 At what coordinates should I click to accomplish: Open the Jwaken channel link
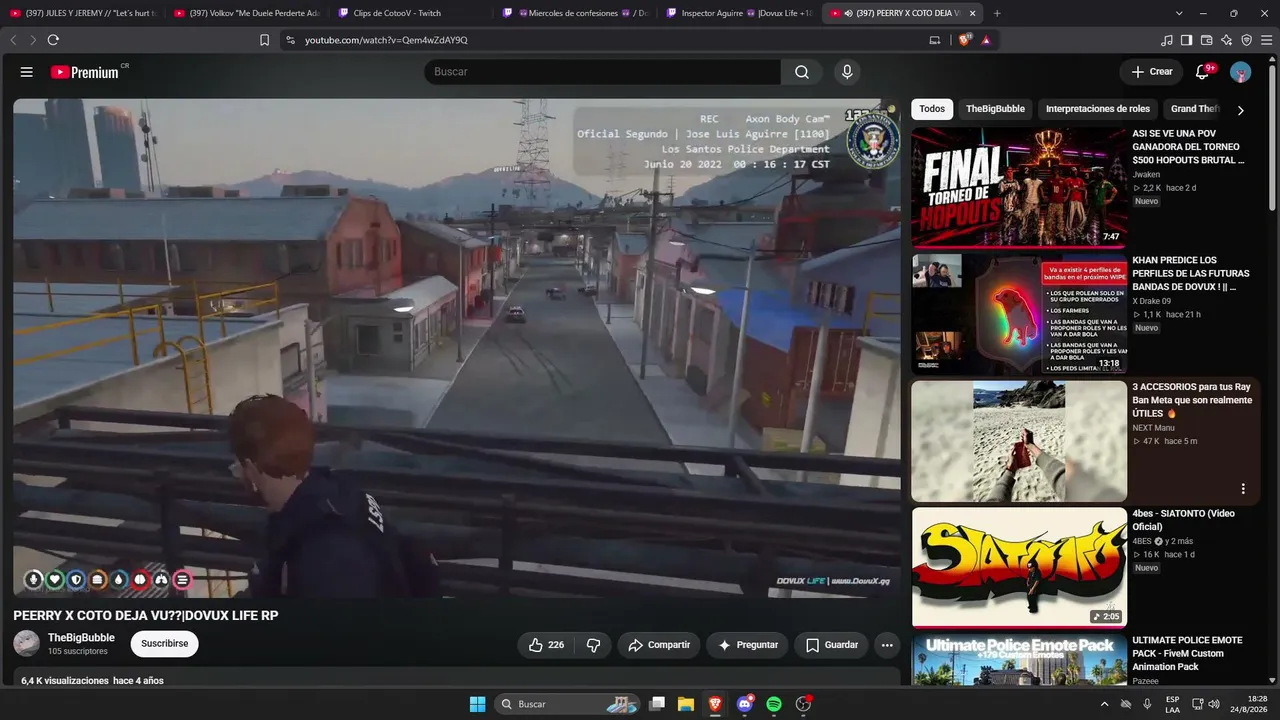coord(1146,175)
